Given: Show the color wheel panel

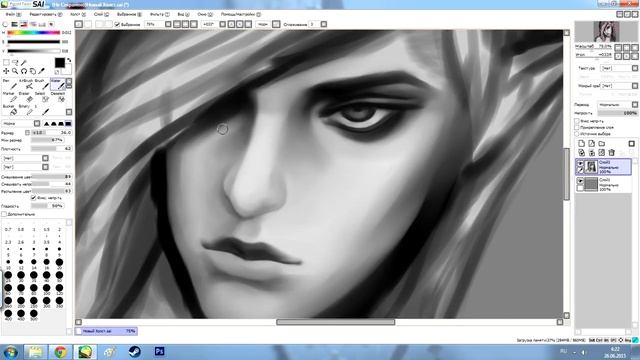Looking at the screenshot, I should click(x=5, y=24).
